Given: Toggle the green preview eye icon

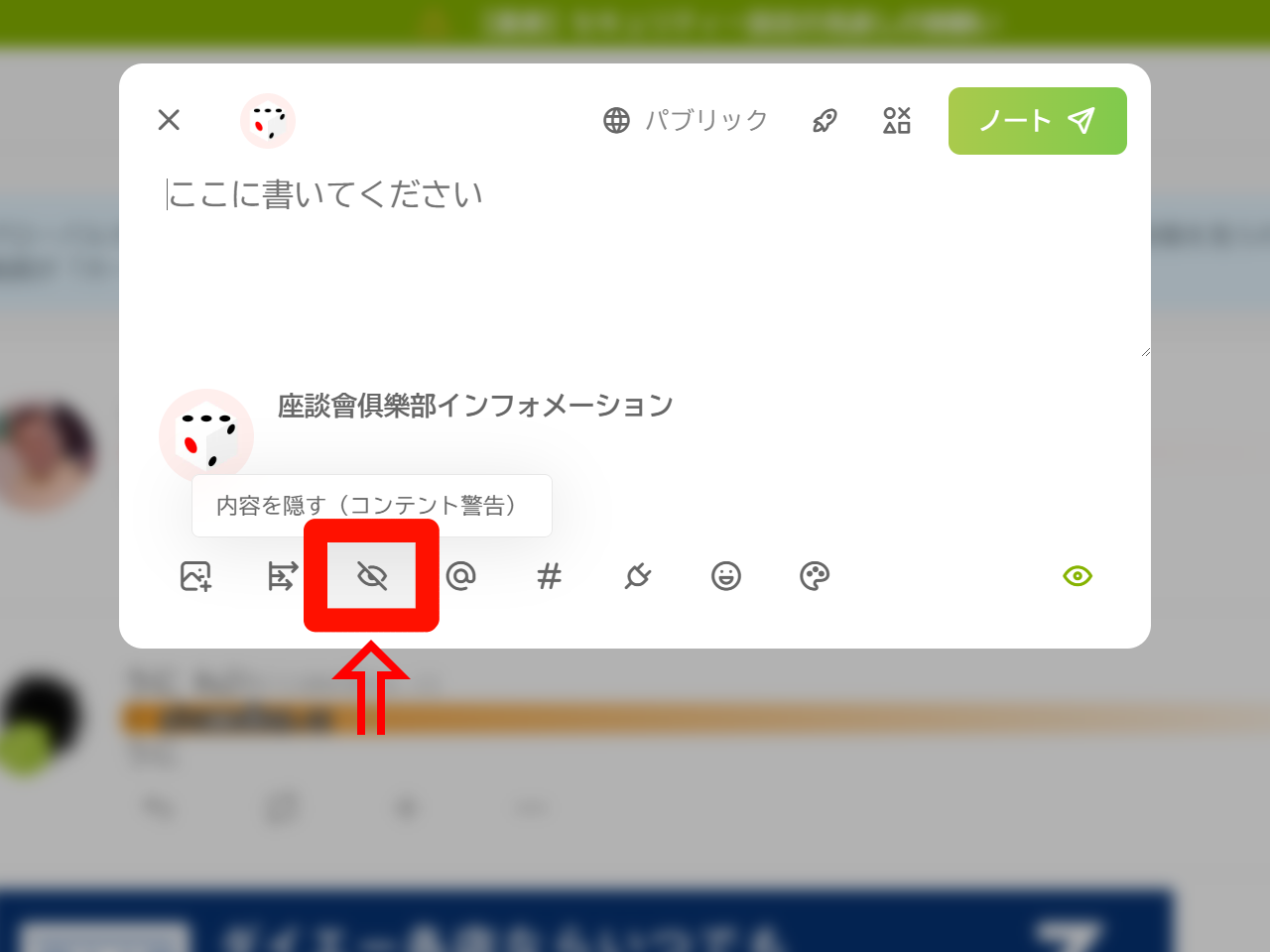Looking at the screenshot, I should click(1078, 576).
